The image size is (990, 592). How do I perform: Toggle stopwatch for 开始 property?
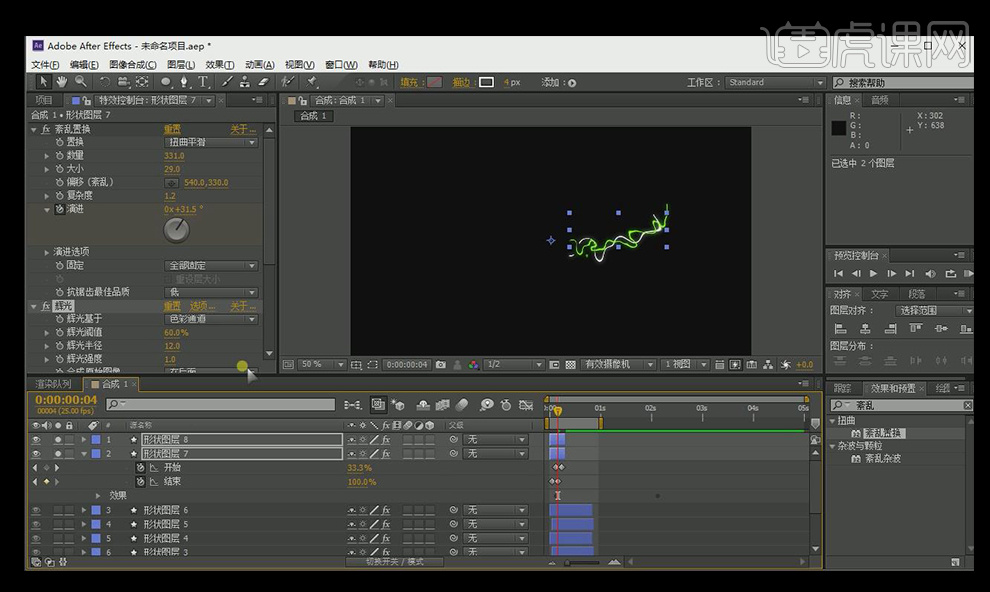[x=140, y=468]
